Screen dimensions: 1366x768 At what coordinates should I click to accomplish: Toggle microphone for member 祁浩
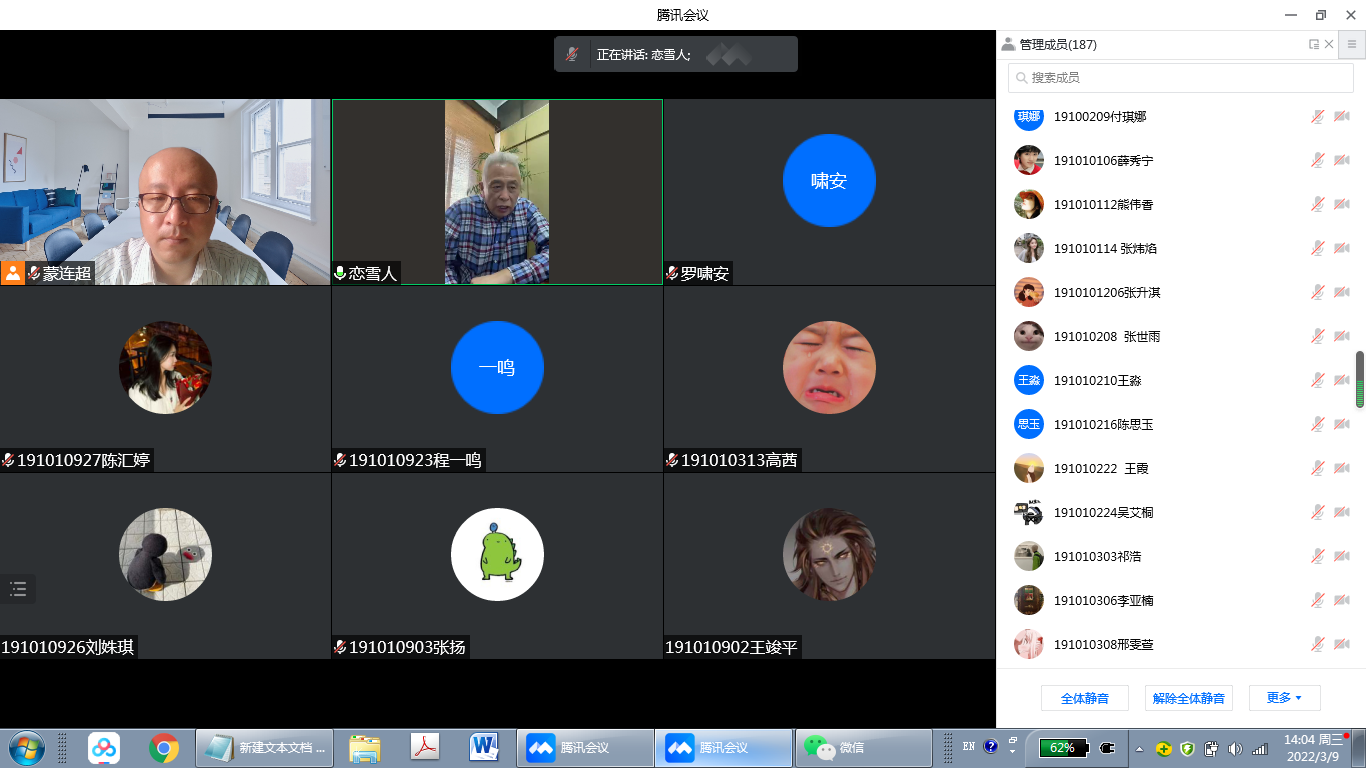tap(1318, 557)
